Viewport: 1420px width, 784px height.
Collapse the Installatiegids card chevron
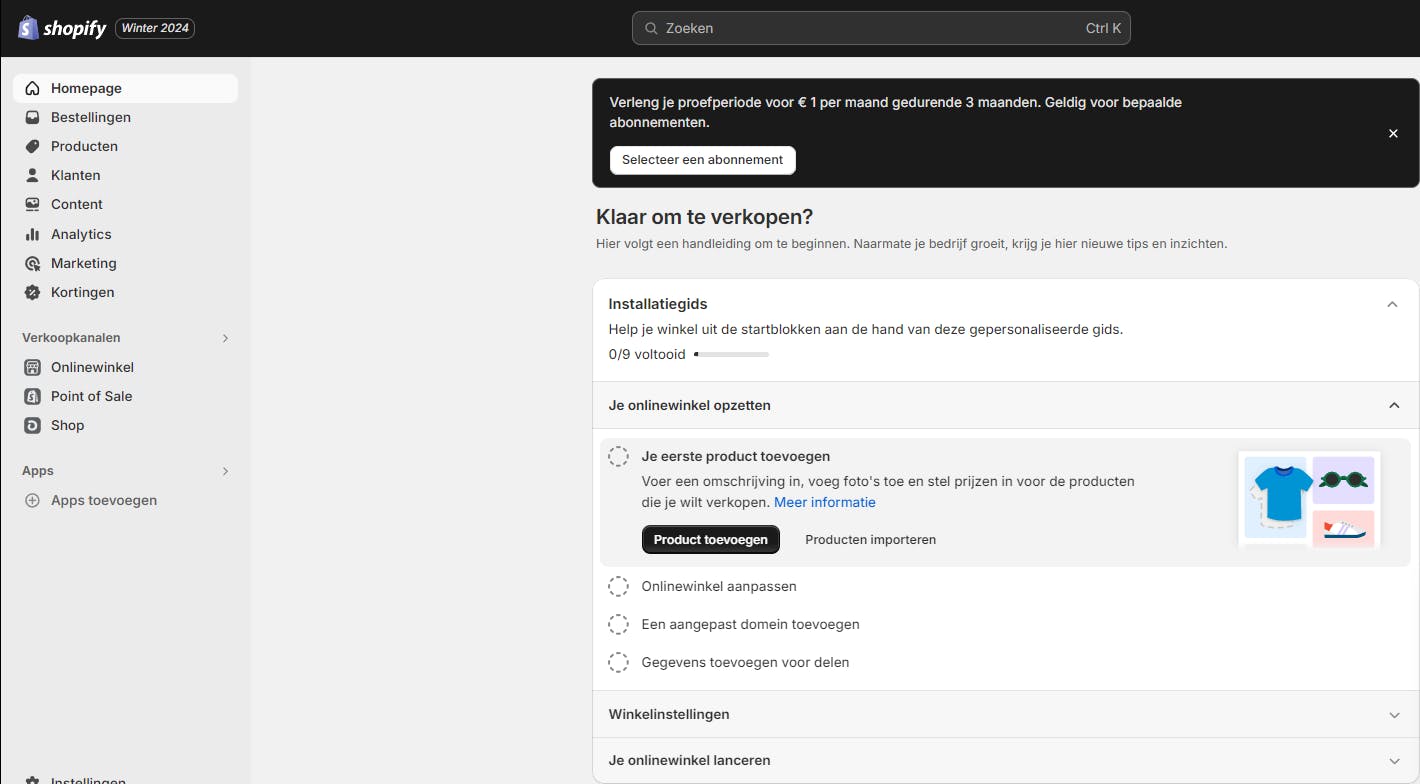[1392, 304]
